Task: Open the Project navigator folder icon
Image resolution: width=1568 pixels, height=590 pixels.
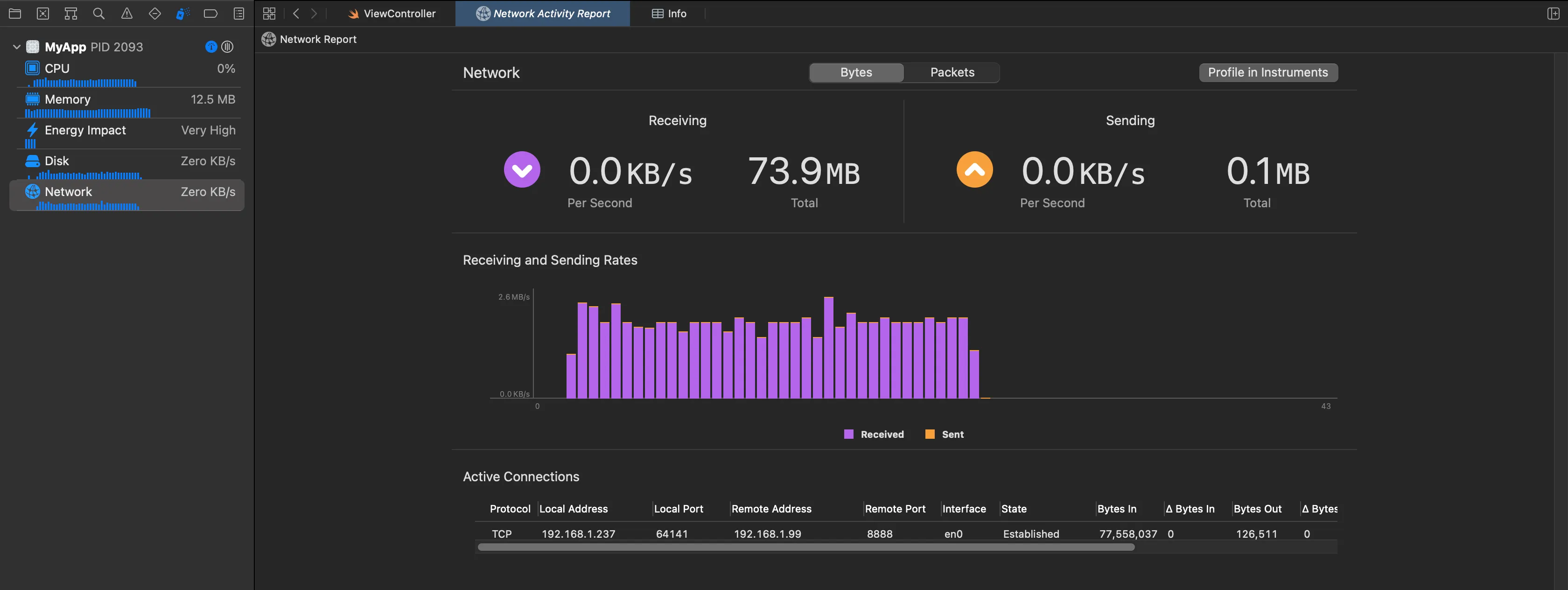Action: pos(14,14)
